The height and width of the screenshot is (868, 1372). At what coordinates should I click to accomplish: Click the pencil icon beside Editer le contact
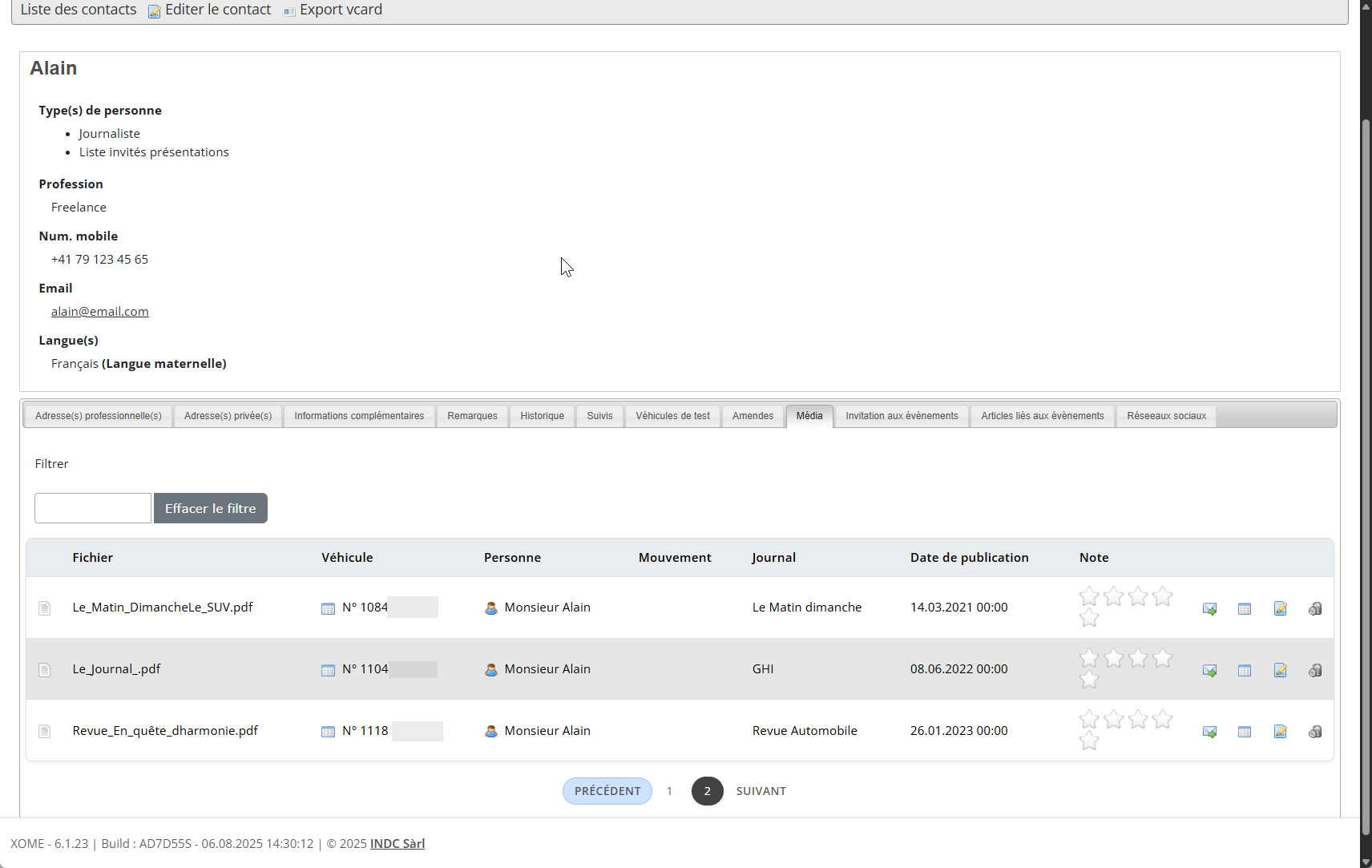tap(154, 11)
